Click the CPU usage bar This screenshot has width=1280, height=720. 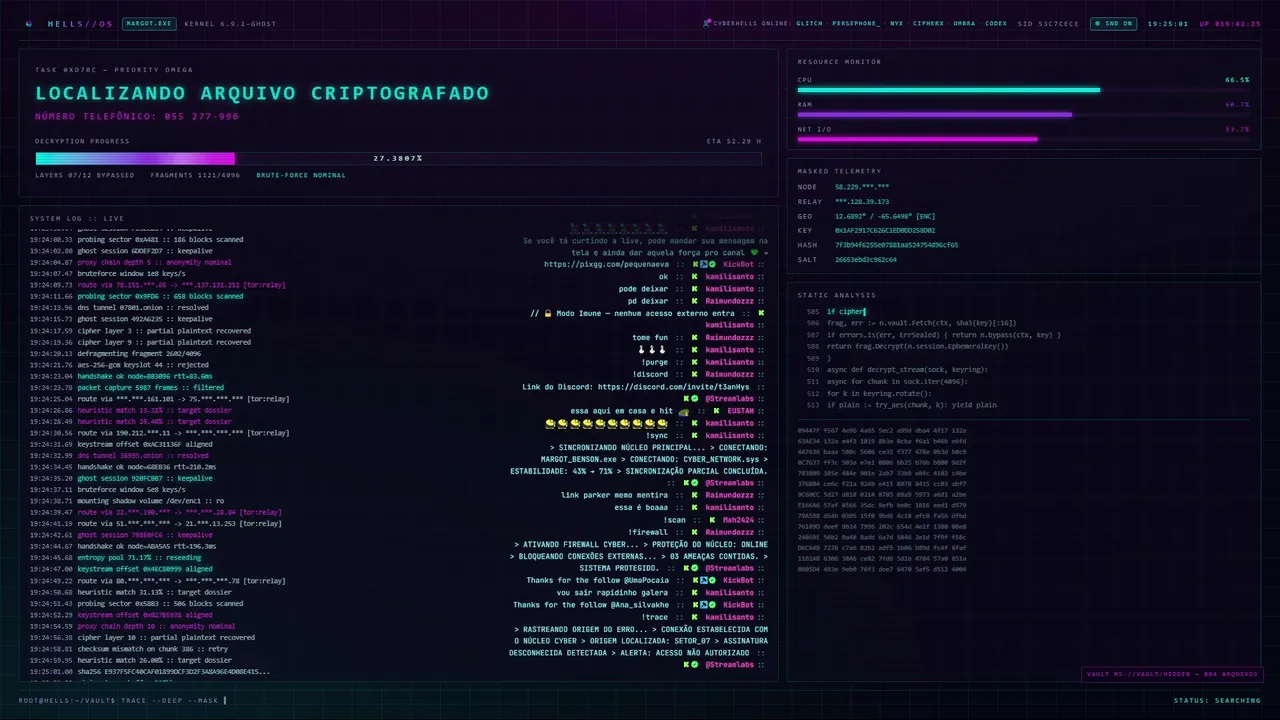coord(1022,90)
